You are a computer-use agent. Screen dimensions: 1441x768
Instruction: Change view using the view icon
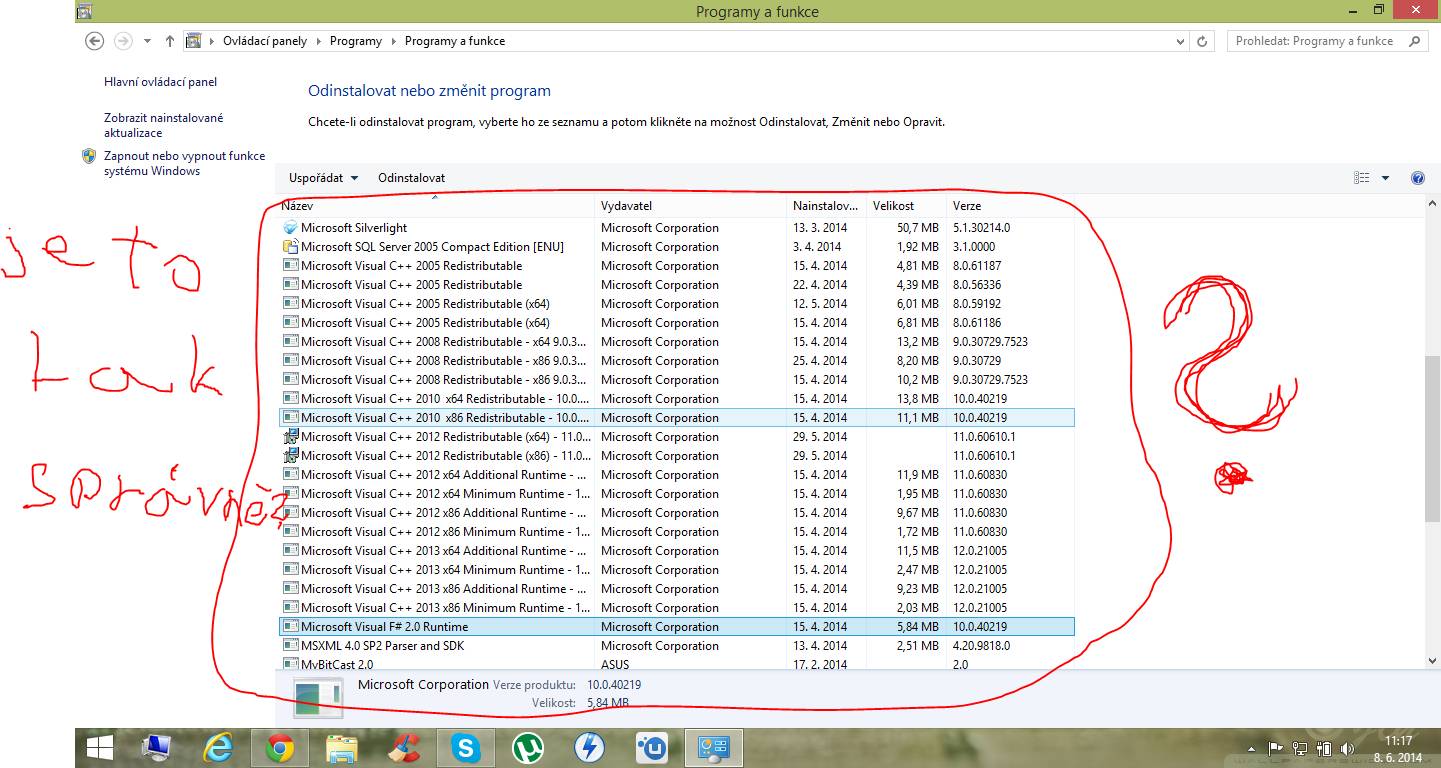[x=1362, y=178]
